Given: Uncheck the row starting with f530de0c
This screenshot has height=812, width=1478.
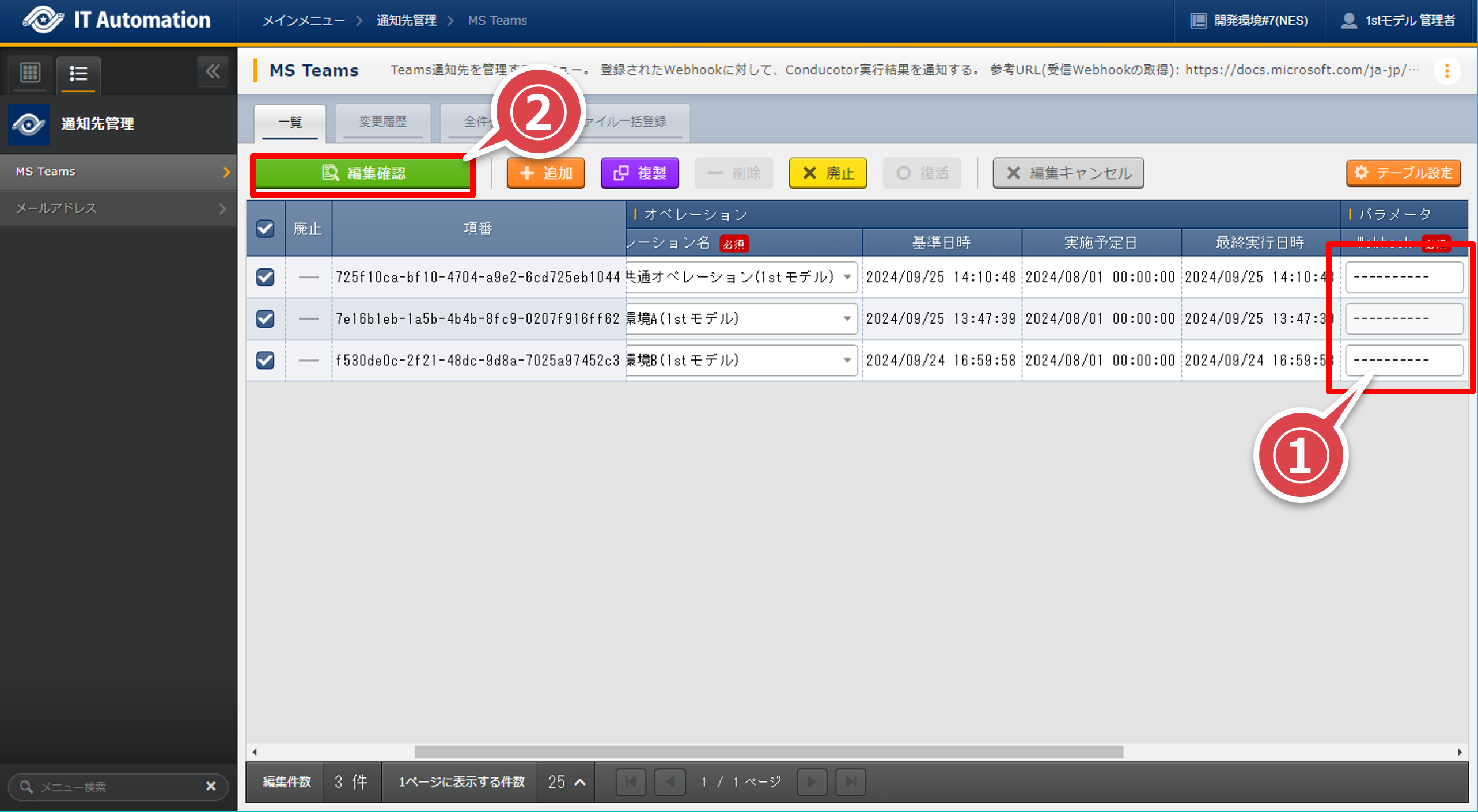Looking at the screenshot, I should (265, 360).
